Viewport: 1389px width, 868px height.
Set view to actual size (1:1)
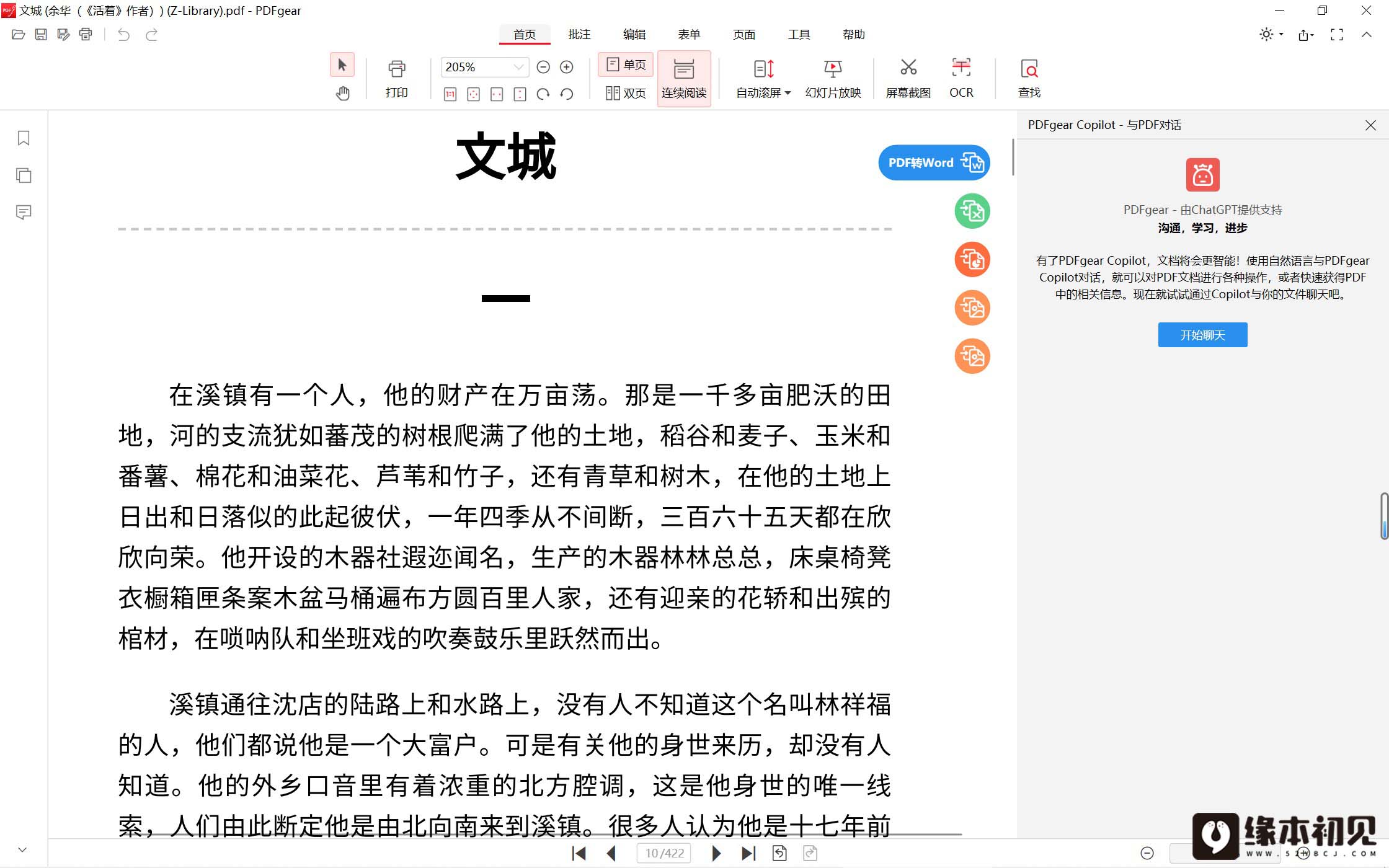tap(450, 94)
